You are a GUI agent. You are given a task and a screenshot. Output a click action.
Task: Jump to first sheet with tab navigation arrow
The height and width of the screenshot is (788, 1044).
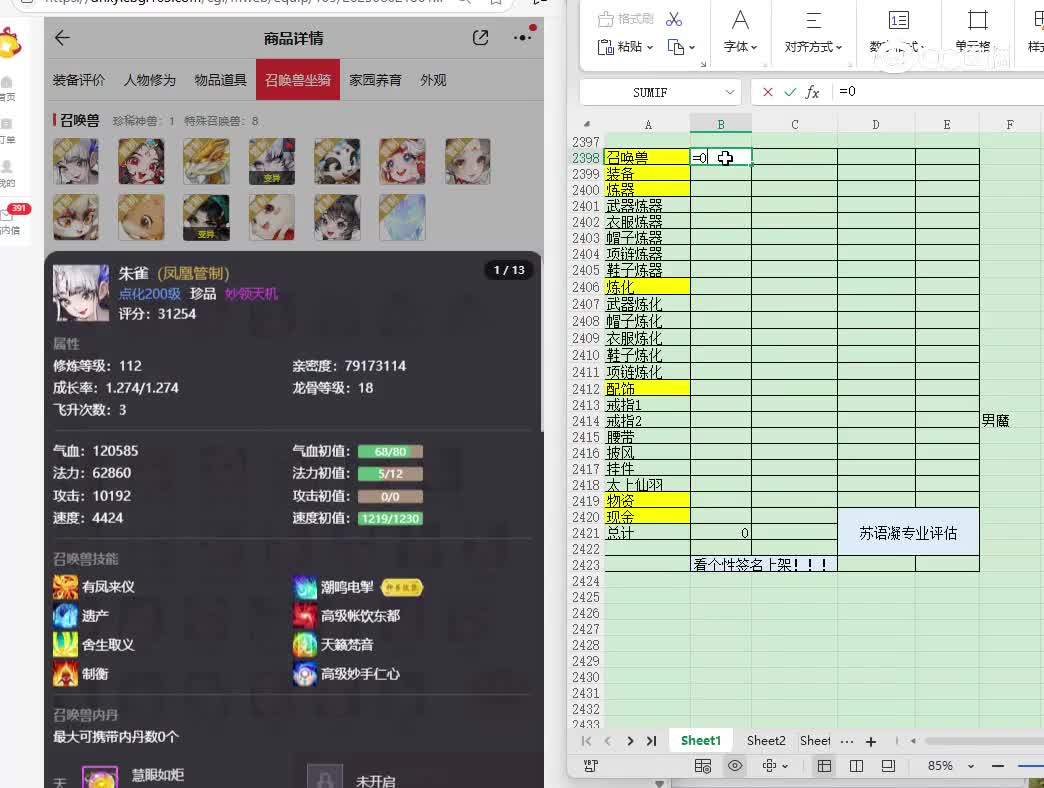click(586, 741)
